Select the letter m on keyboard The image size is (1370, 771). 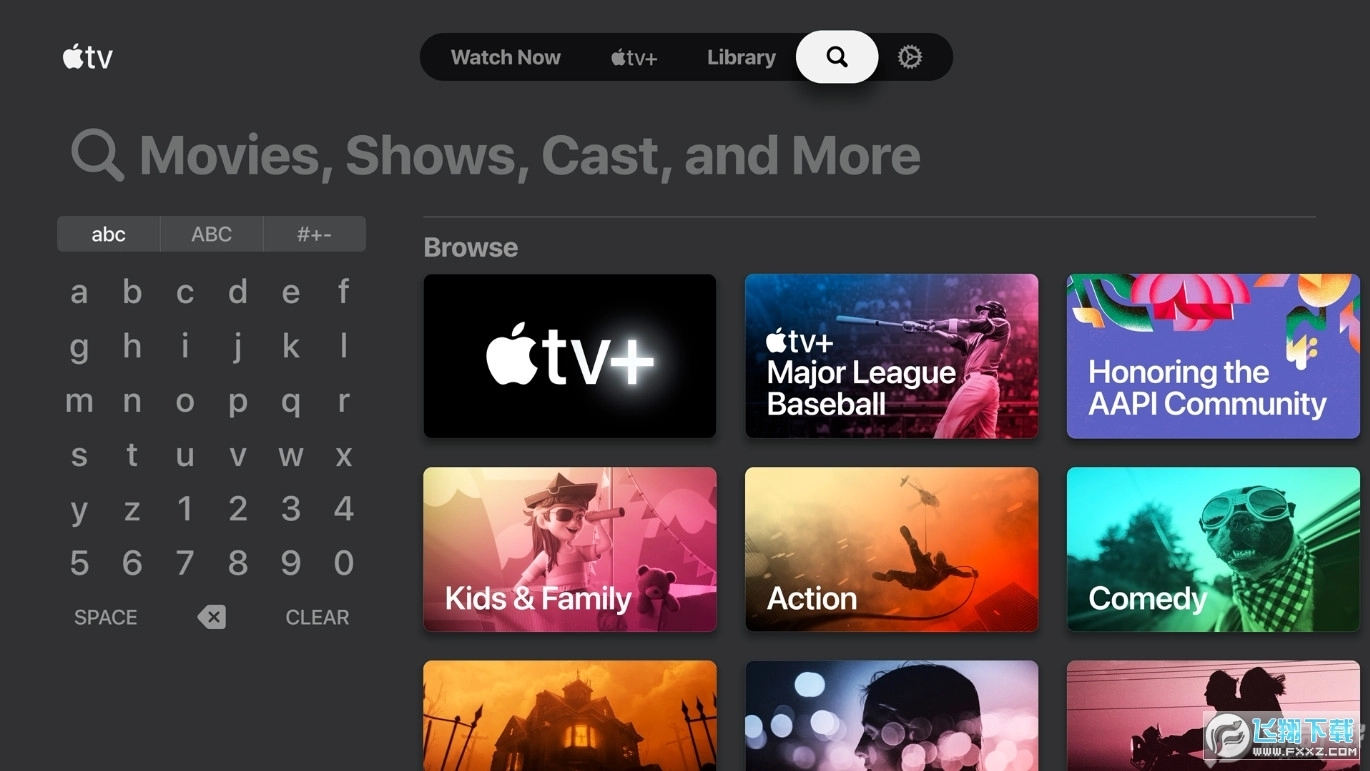tap(79, 401)
